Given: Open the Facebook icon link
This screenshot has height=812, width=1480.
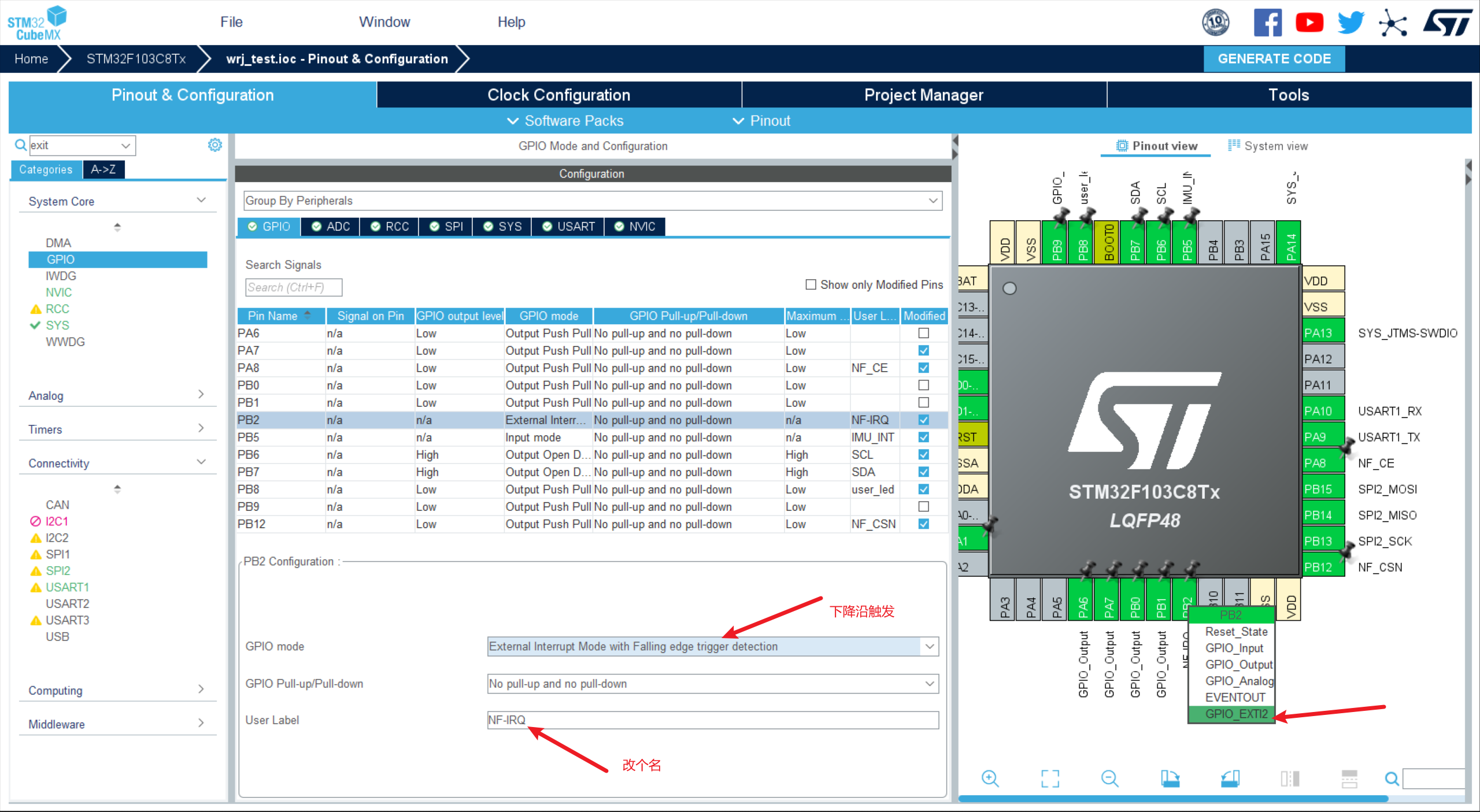Looking at the screenshot, I should (x=1267, y=23).
